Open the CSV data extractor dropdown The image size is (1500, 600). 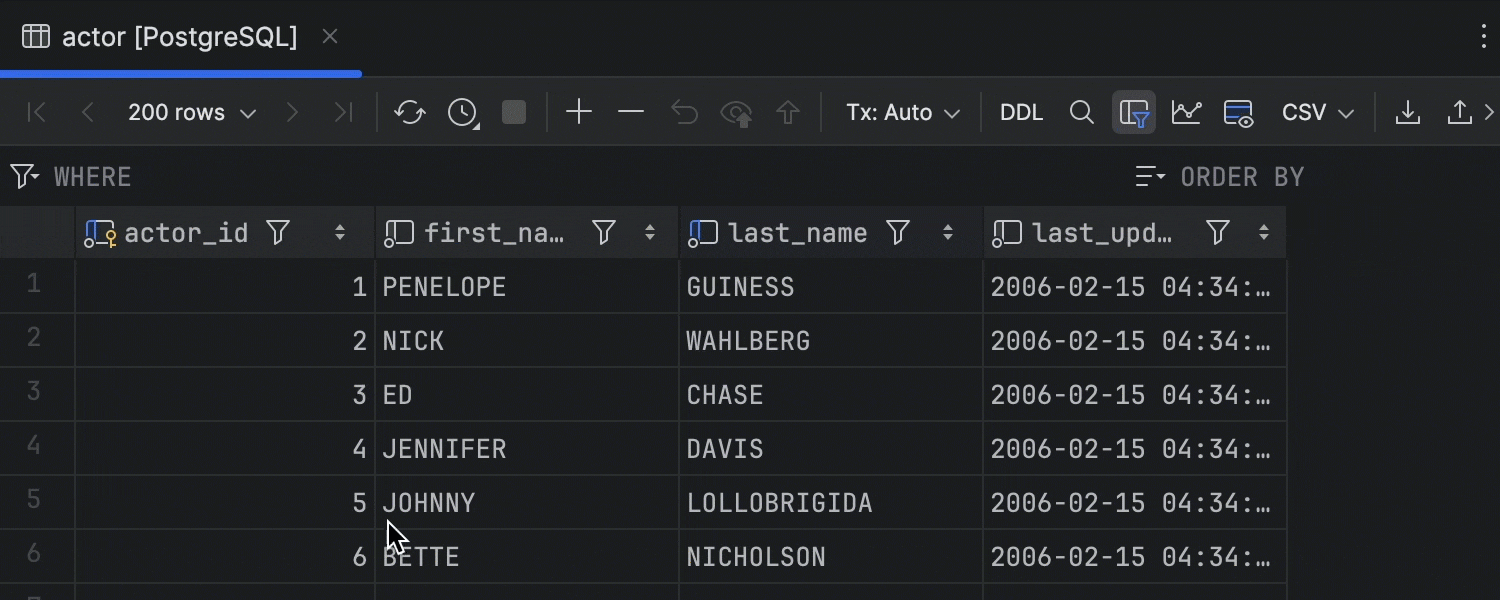(1317, 113)
